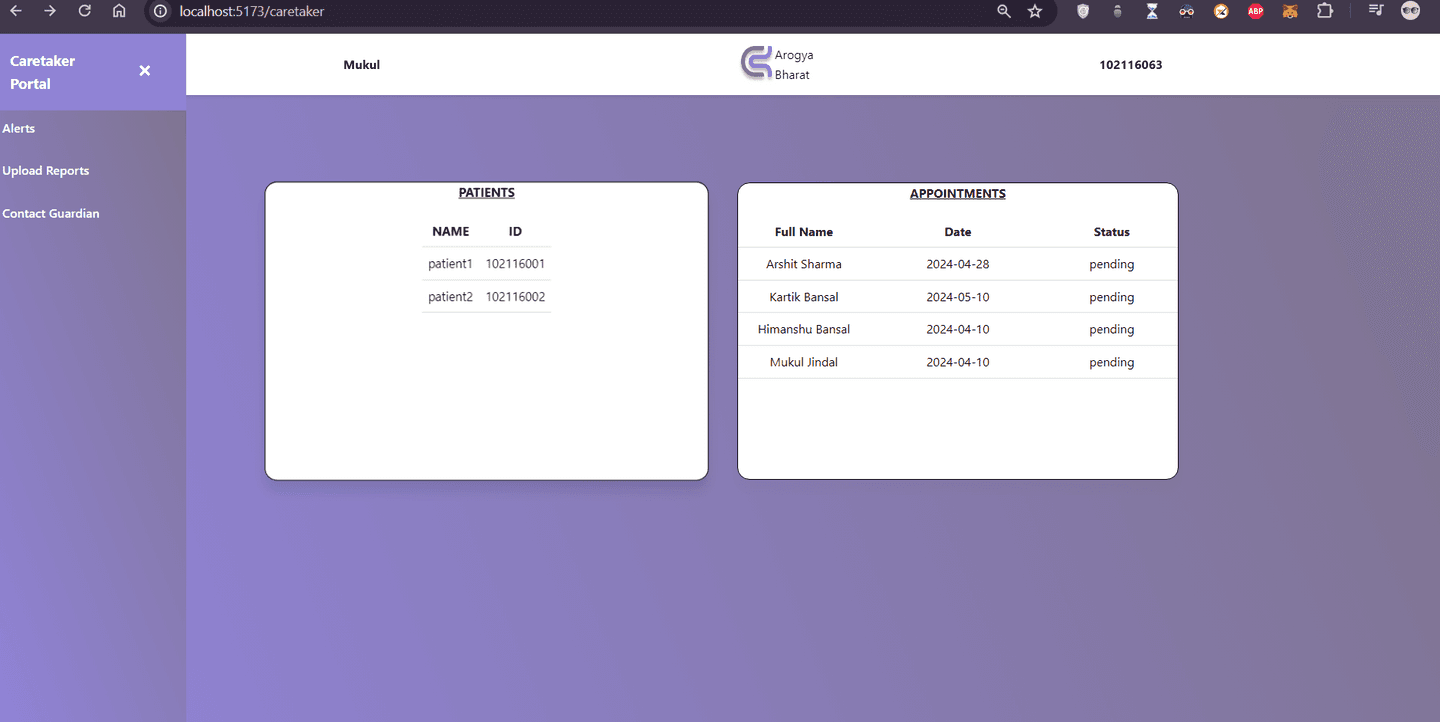Select the Himanshu Bansal appointment name
Viewport: 1440px width, 722px height.
point(804,330)
